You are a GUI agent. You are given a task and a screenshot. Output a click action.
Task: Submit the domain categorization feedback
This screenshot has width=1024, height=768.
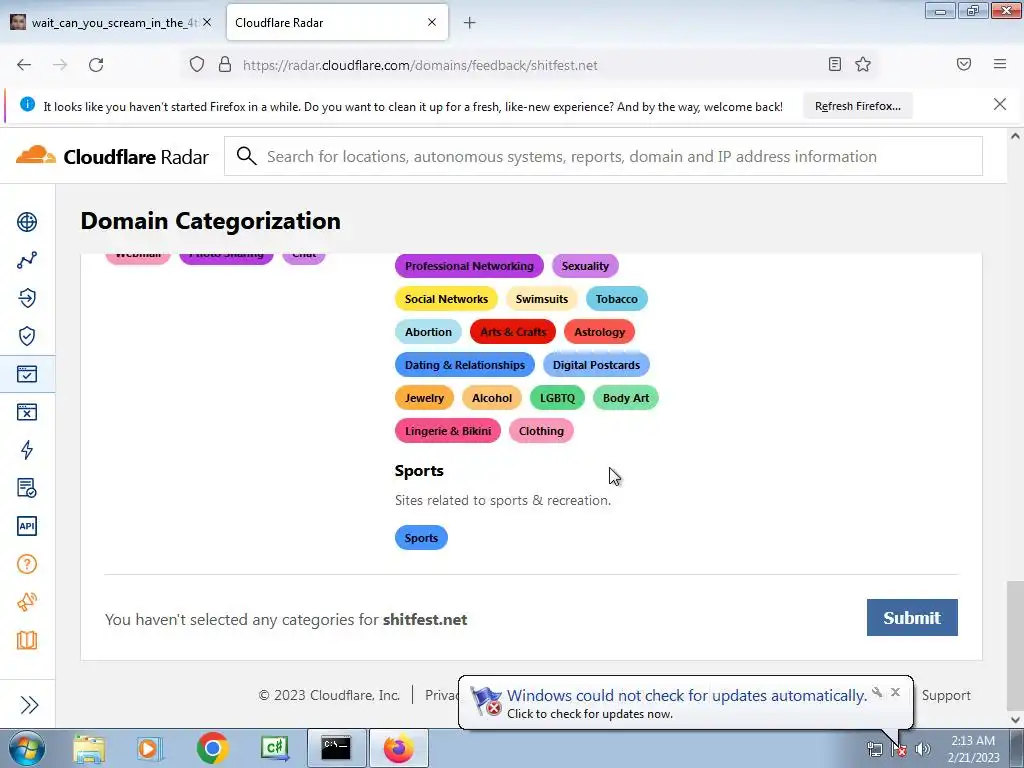click(x=912, y=618)
